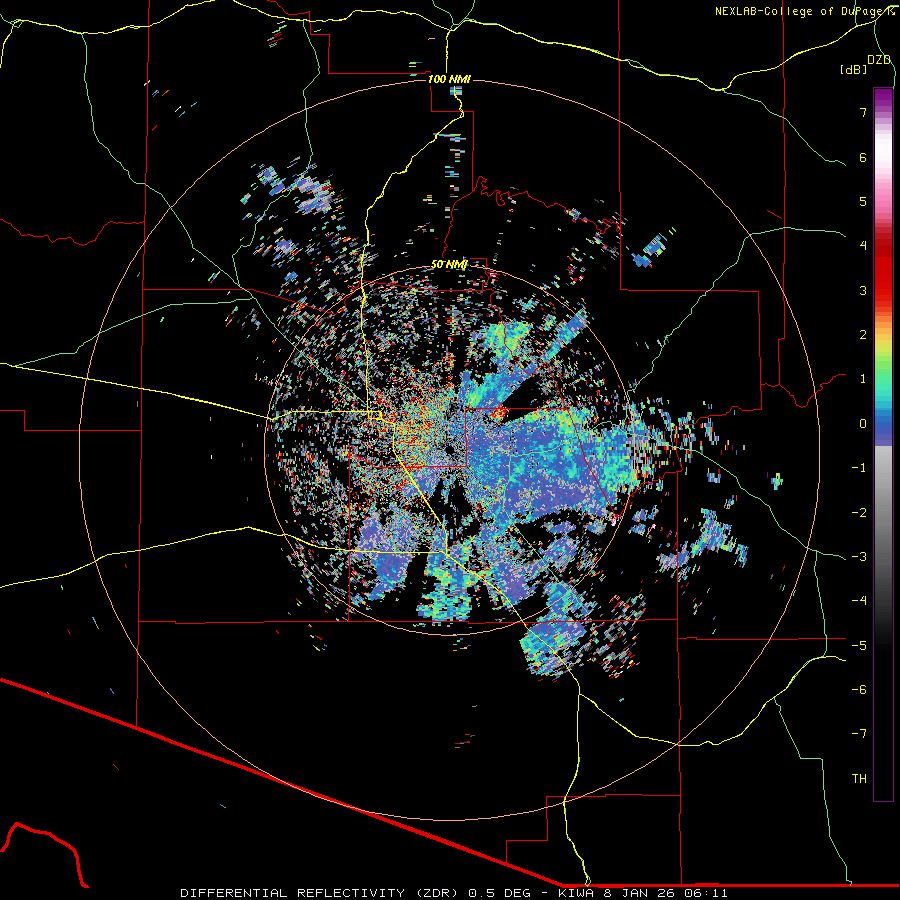Select the "-6" tick label on the color scale
This screenshot has height=900, width=900.
(859, 690)
